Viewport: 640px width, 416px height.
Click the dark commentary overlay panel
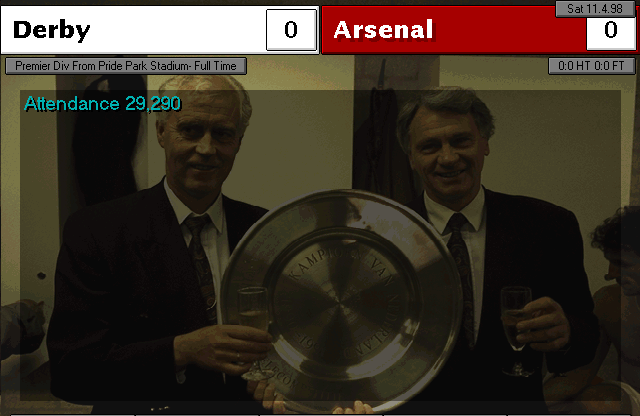(320, 245)
